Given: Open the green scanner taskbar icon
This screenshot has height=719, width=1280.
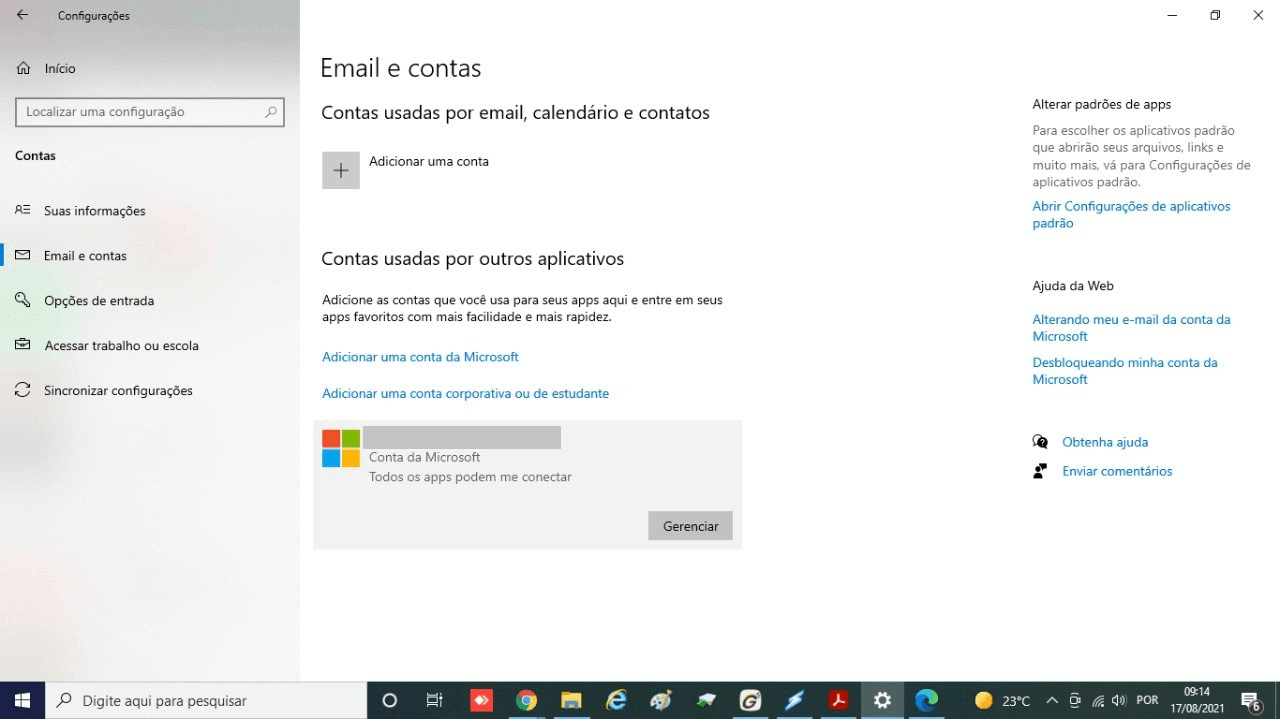Looking at the screenshot, I should pyautogui.click(x=706, y=701).
